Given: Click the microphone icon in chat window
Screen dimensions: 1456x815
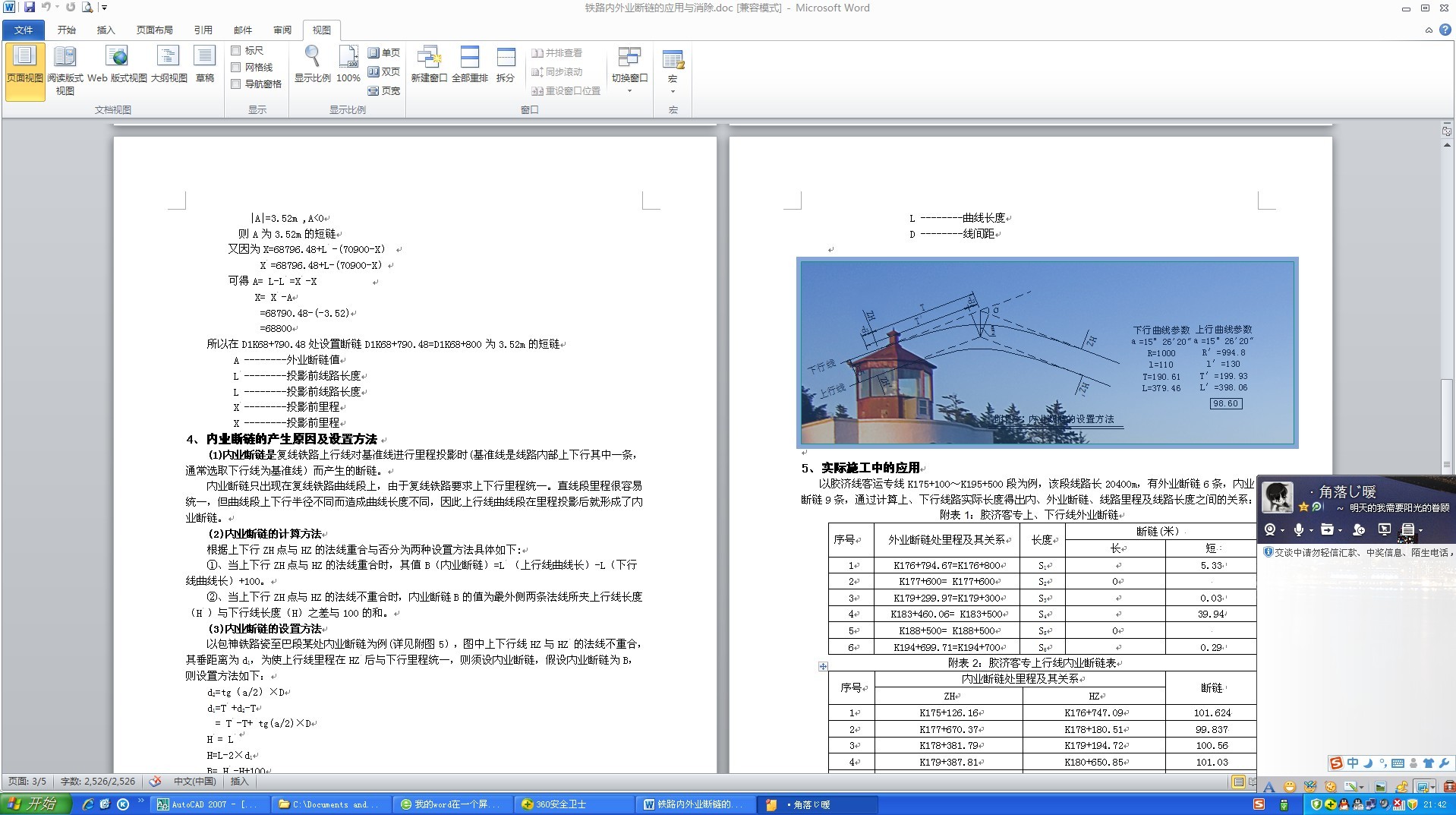Looking at the screenshot, I should click(x=1299, y=529).
